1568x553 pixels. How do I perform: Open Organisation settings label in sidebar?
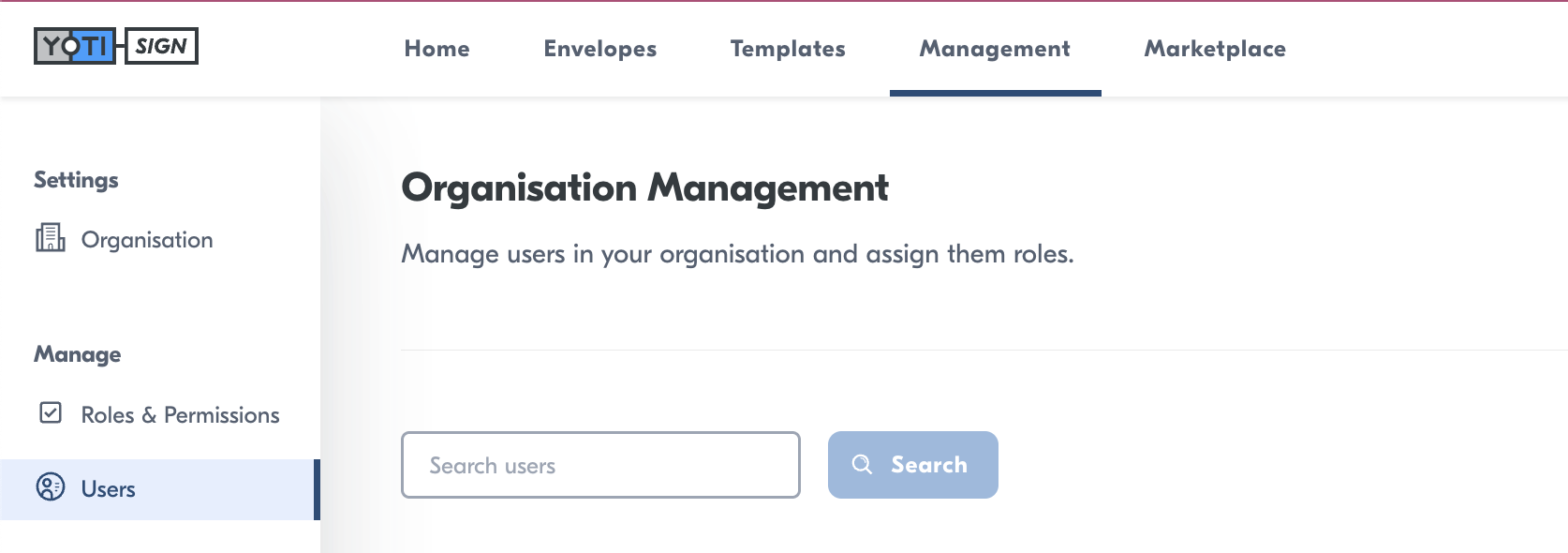pyautogui.click(x=147, y=240)
